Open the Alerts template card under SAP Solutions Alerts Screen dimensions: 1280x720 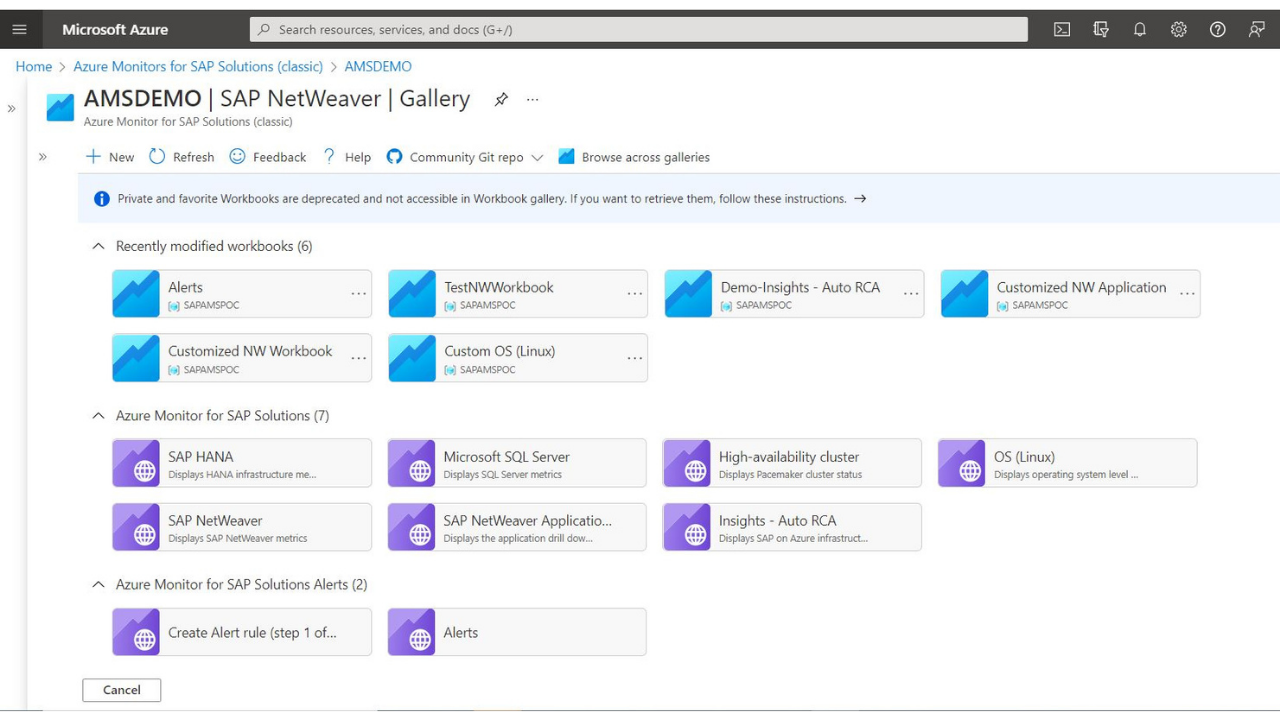click(517, 632)
